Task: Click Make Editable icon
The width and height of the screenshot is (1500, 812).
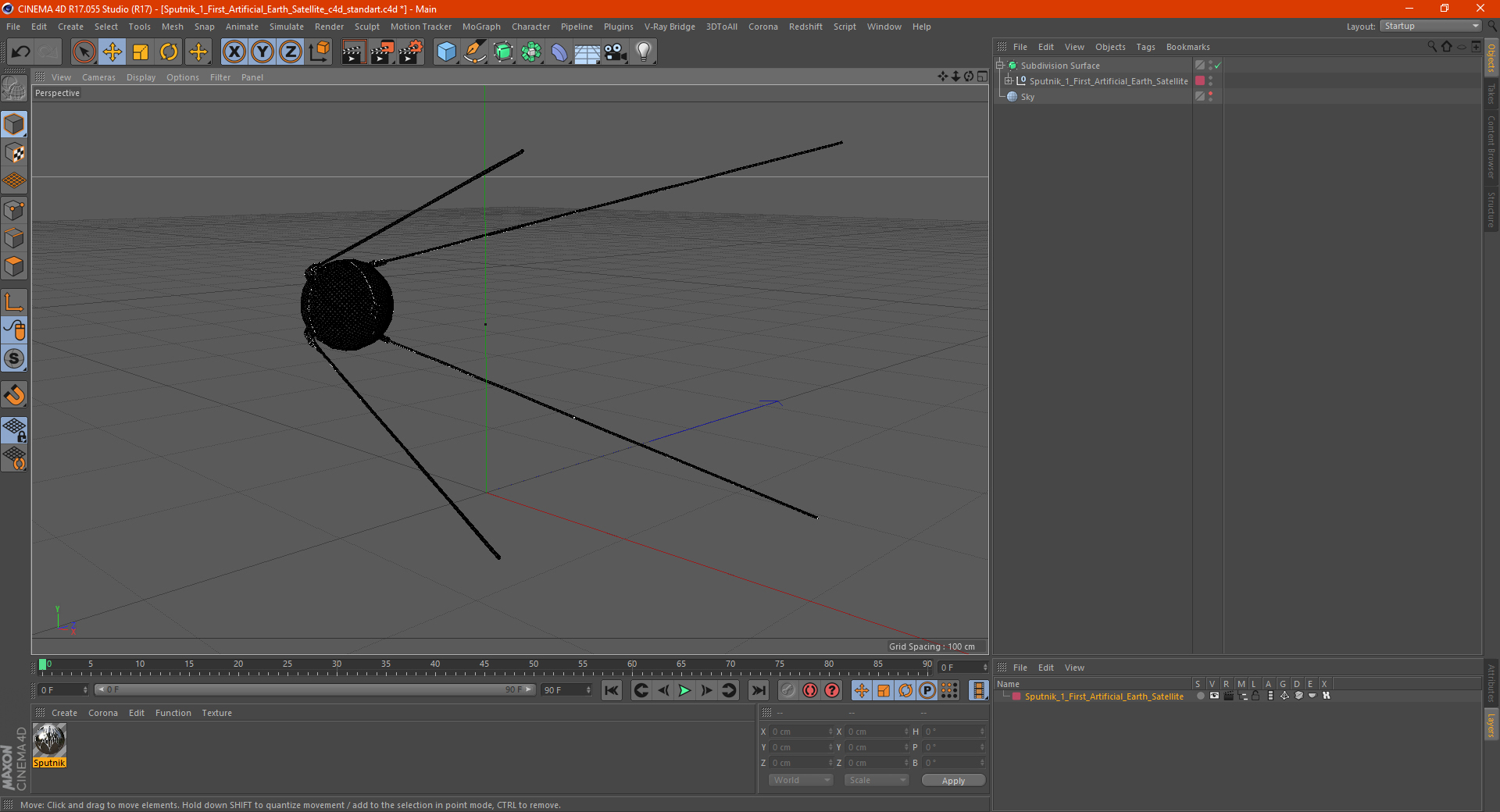Action: (14, 89)
